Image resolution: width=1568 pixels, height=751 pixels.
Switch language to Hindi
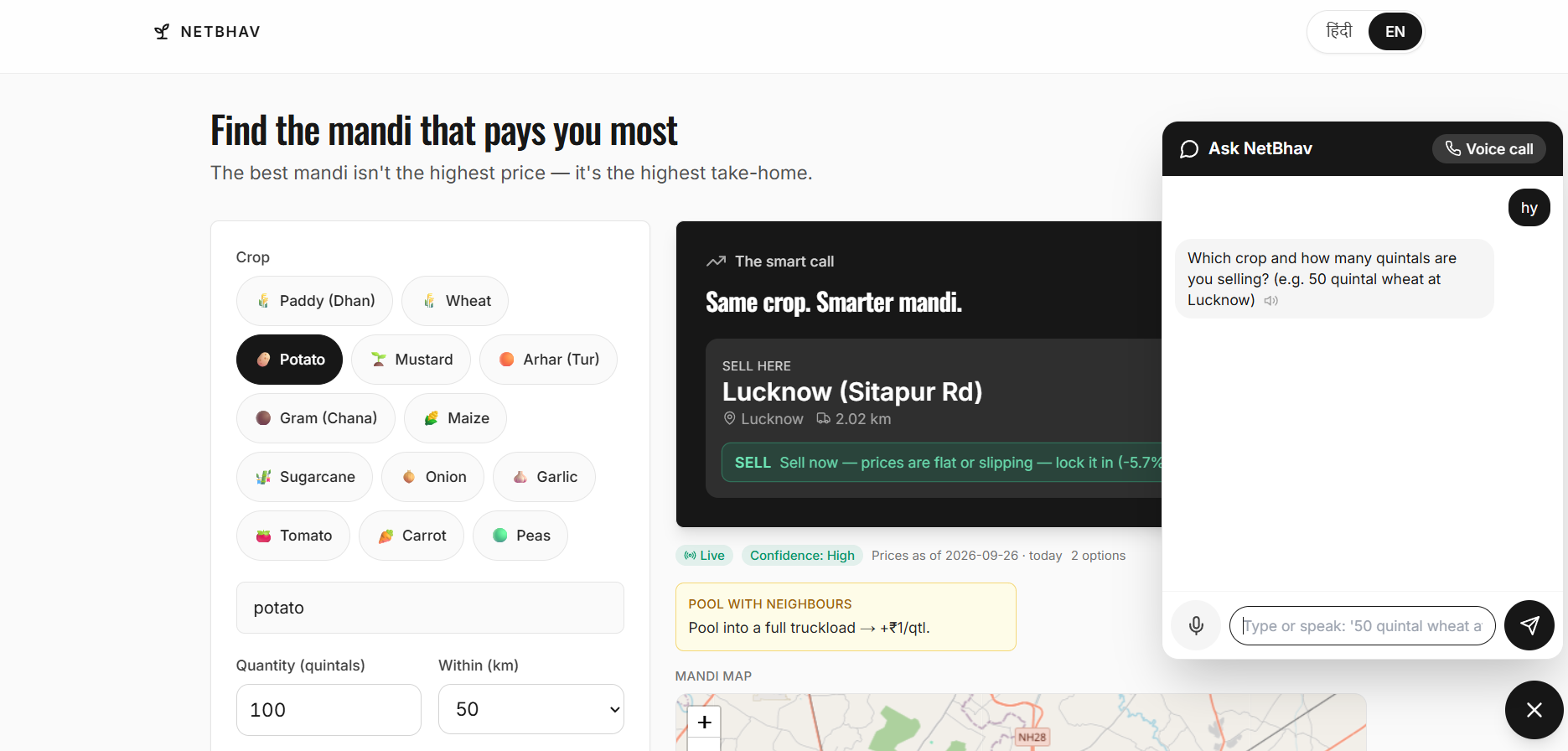[x=1339, y=32]
